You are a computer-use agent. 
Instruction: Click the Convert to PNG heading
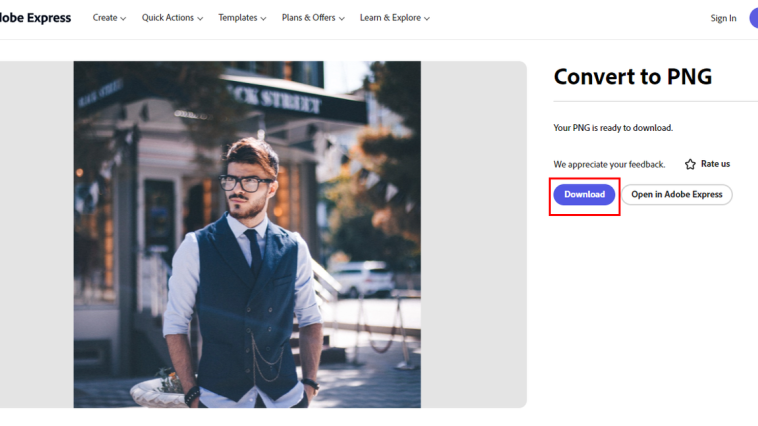point(633,77)
